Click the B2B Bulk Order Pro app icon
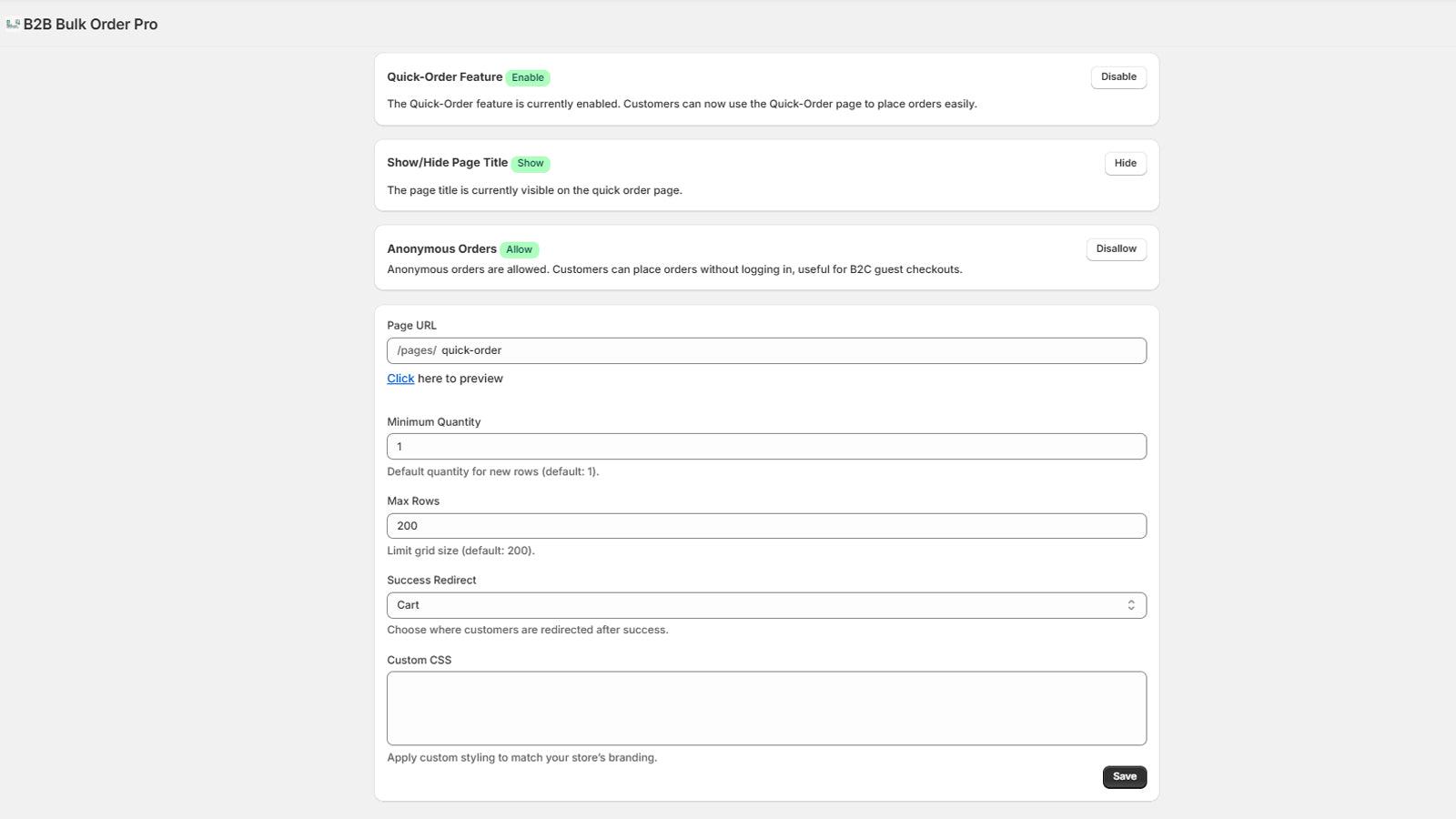Viewport: 1456px width, 819px height. [x=14, y=24]
